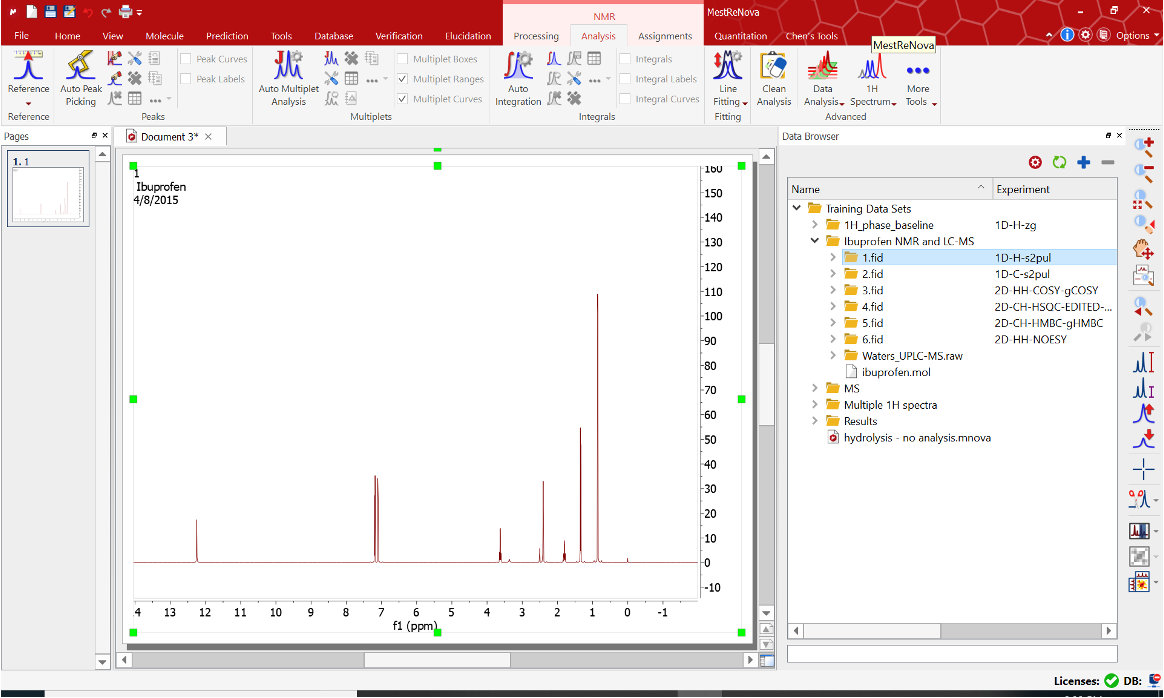Click the red gear icon in Data Browser
This screenshot has height=698, width=1164.
click(1035, 162)
